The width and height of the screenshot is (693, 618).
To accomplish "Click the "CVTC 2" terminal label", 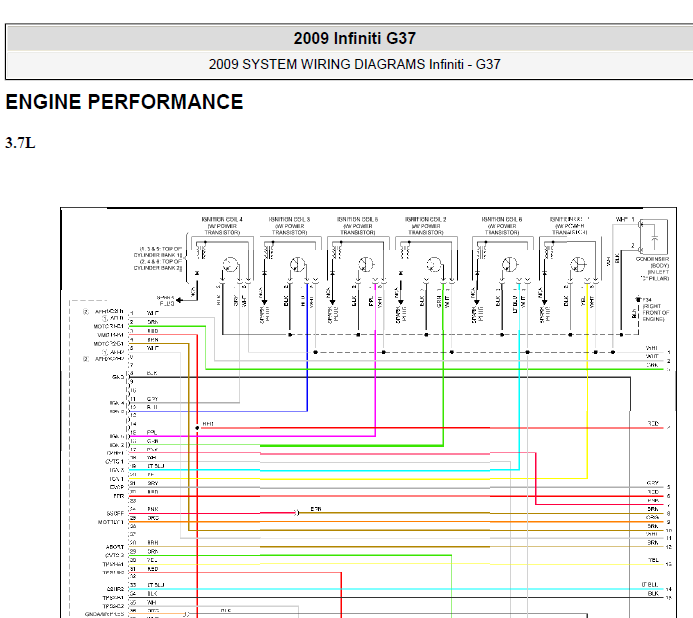I will point(114,555).
